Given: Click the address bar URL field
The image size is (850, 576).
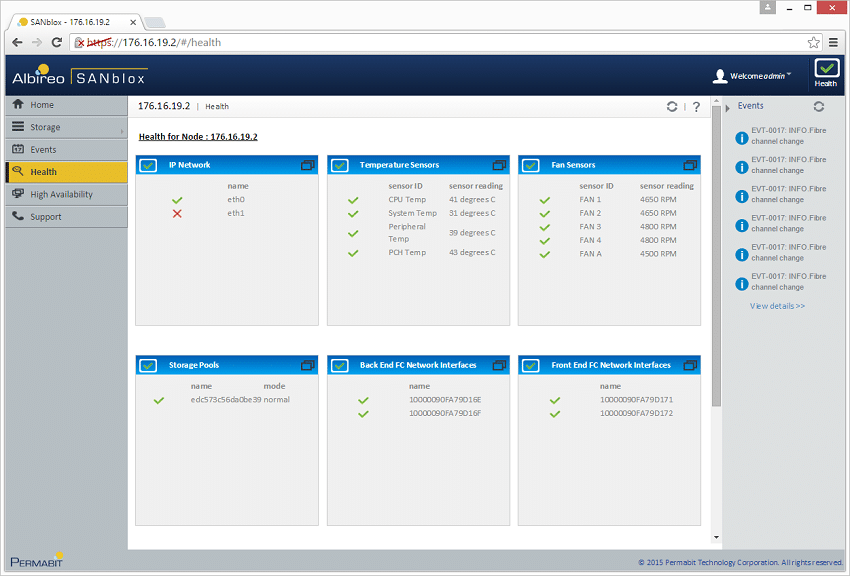Looking at the screenshot, I should (x=445, y=42).
